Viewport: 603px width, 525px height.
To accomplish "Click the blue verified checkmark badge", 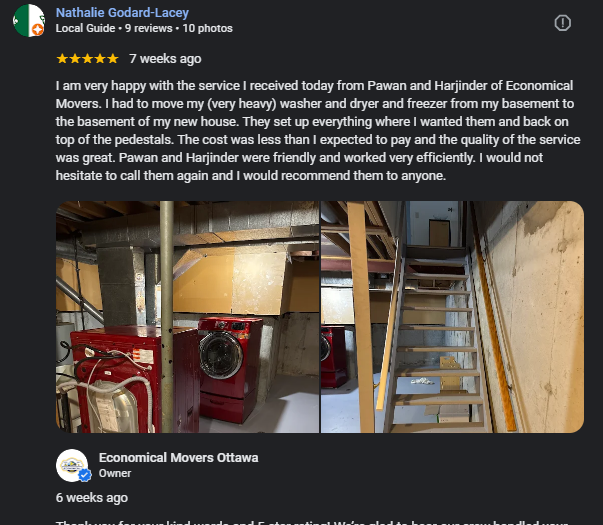I will pyautogui.click(x=85, y=475).
